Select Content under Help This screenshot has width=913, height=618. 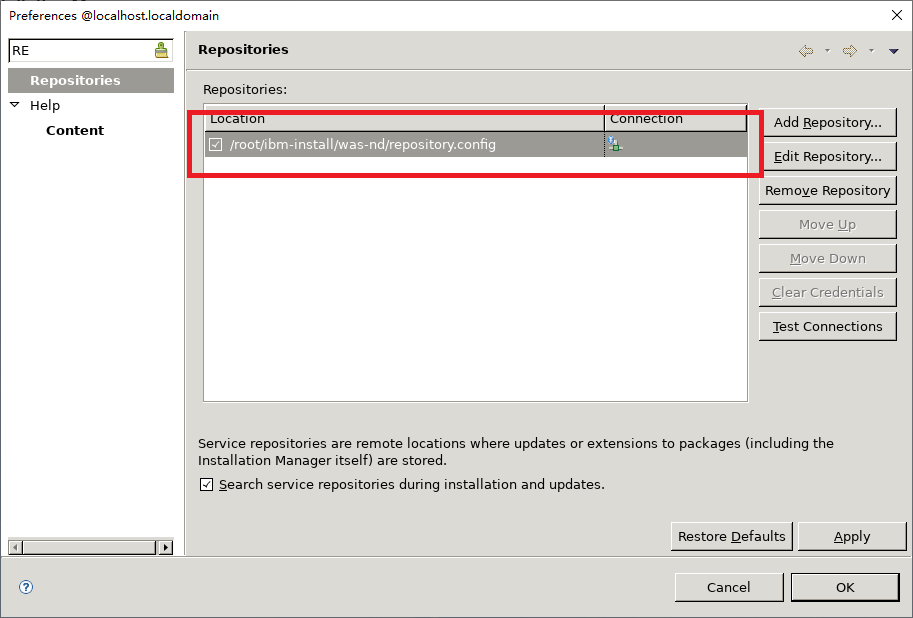pos(75,130)
